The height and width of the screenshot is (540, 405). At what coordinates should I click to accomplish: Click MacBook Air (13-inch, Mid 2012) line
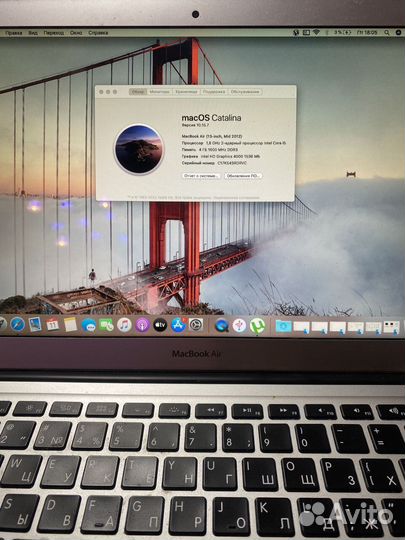click(212, 136)
